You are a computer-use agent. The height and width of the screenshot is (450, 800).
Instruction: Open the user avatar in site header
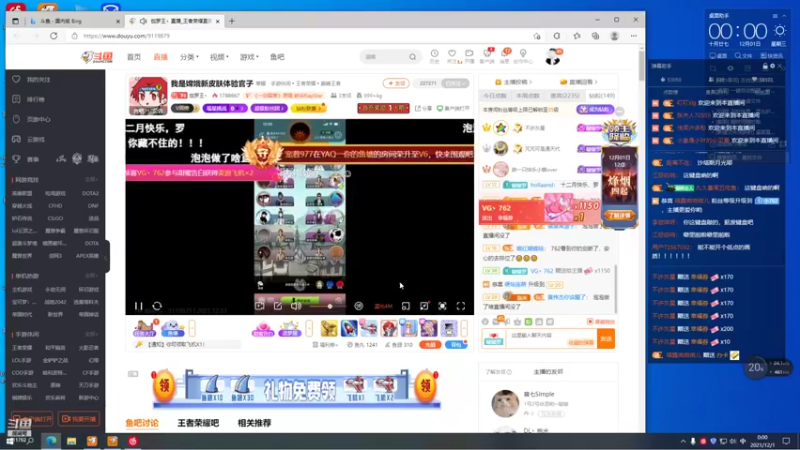(553, 57)
